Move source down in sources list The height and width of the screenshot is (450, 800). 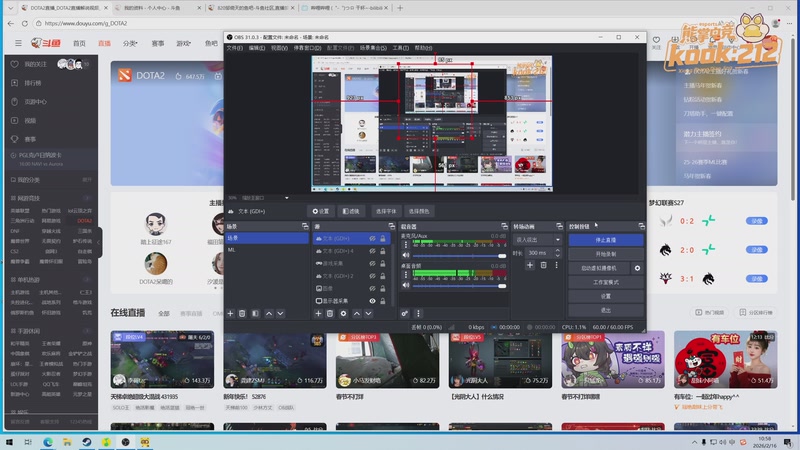click(x=368, y=313)
